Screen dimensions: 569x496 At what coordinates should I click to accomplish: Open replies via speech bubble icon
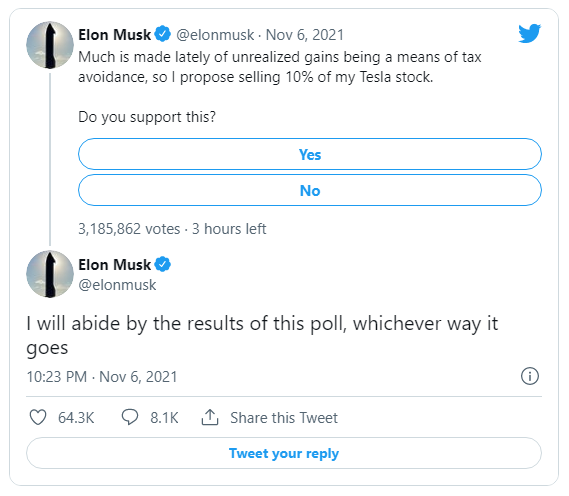(x=130, y=417)
